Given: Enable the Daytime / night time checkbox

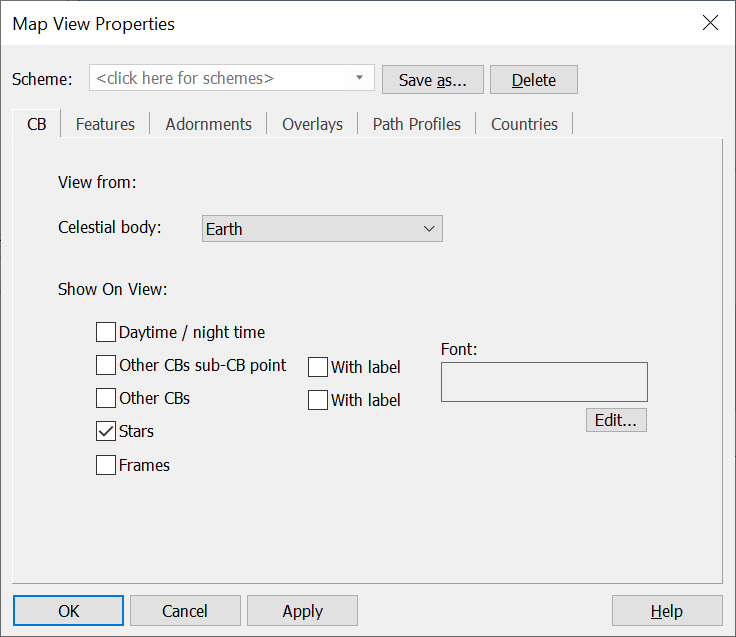Looking at the screenshot, I should (x=106, y=332).
